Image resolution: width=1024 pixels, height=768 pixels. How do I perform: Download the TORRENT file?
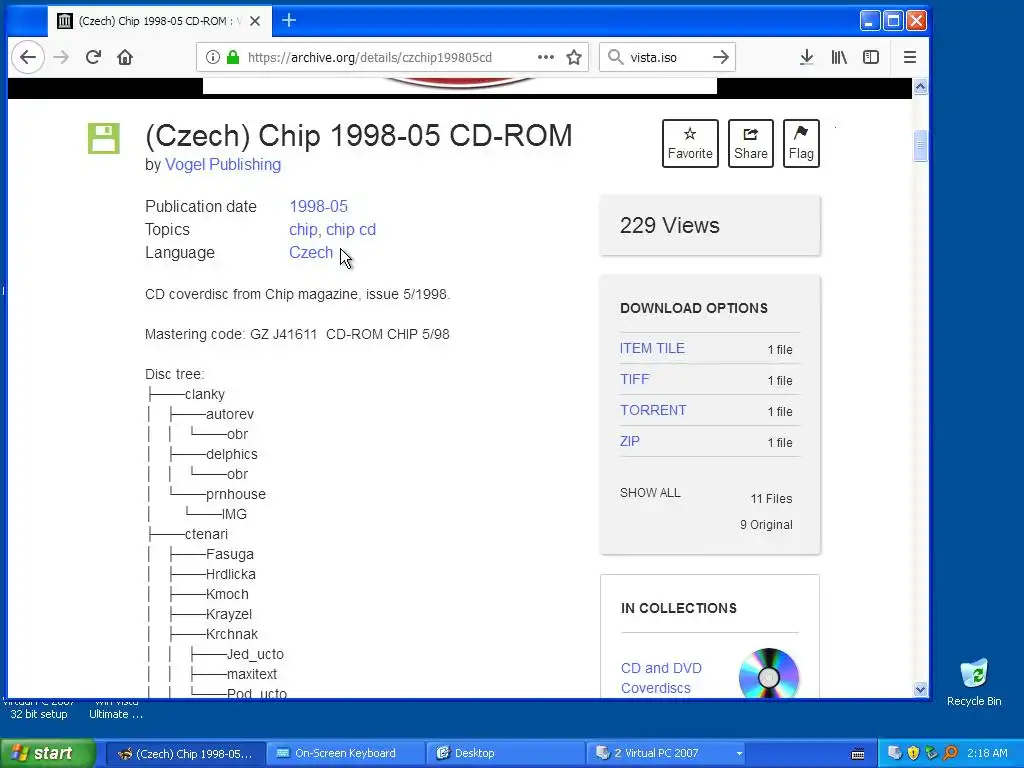tap(653, 410)
